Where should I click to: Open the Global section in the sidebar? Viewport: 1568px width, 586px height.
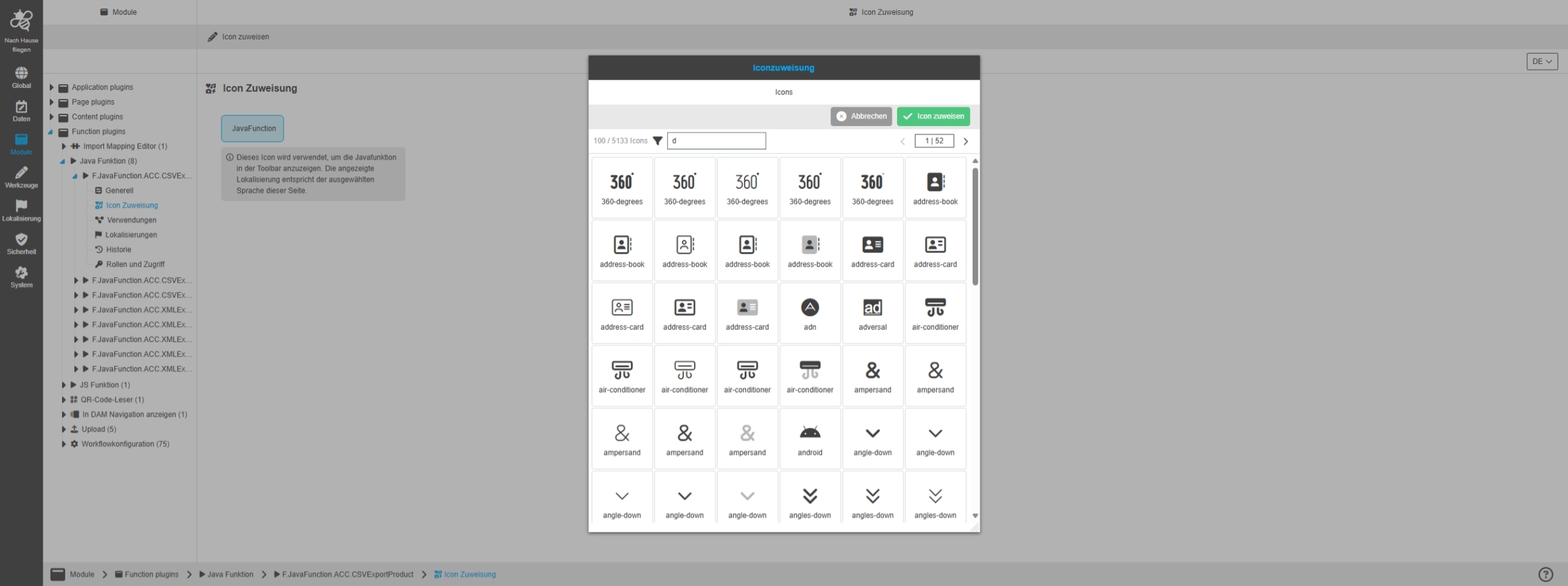point(21,78)
